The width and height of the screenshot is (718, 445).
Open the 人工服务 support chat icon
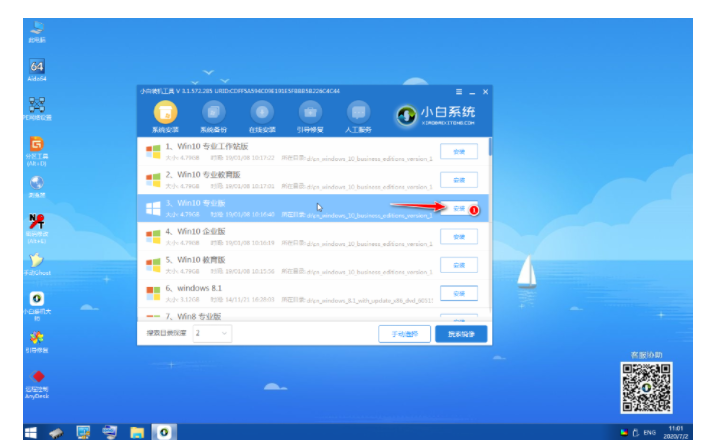pos(358,117)
